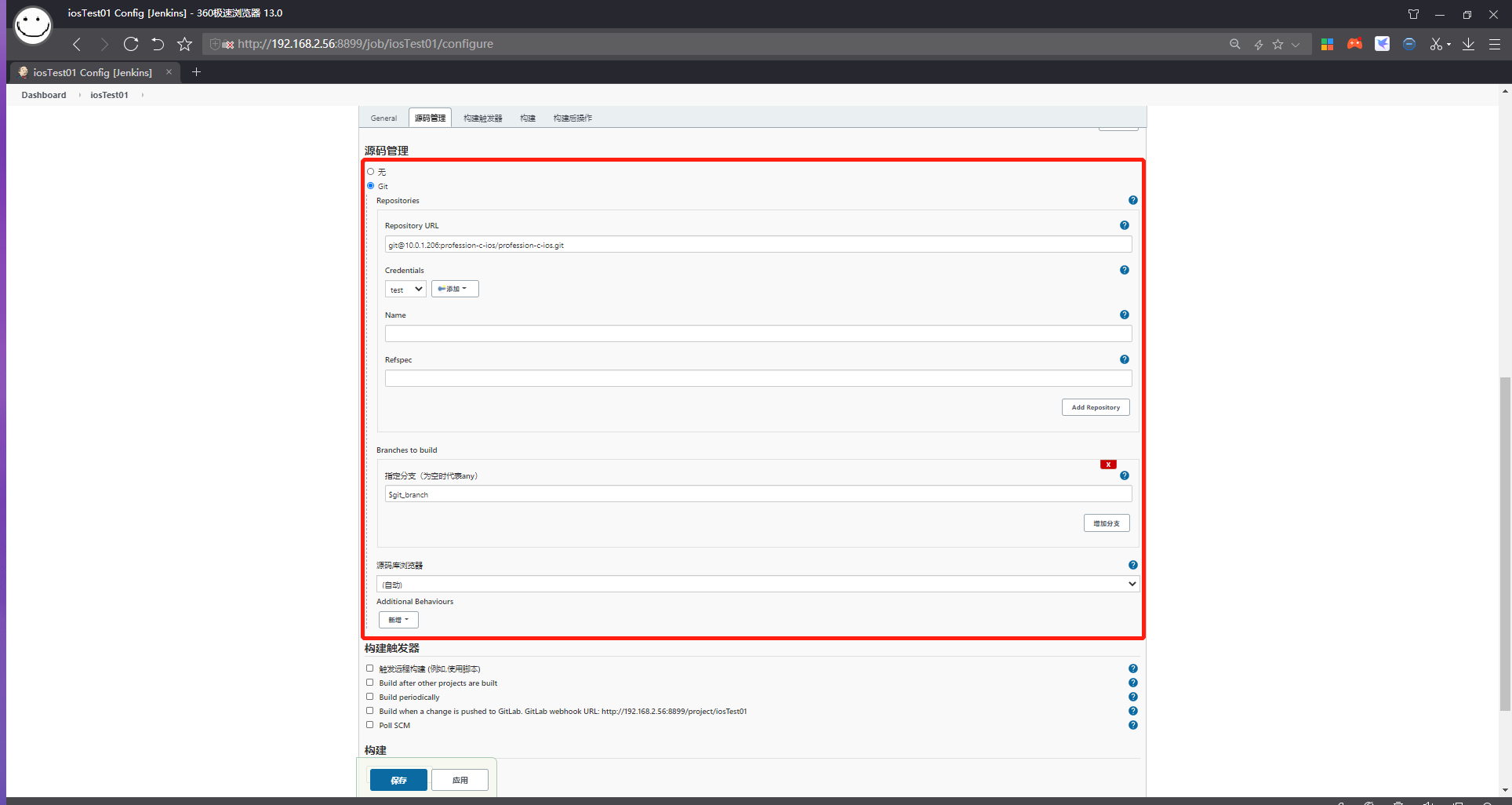1512x805 pixels.
Task: Expand the iosTest01 breadcrumb arrow
Action: [x=142, y=95]
